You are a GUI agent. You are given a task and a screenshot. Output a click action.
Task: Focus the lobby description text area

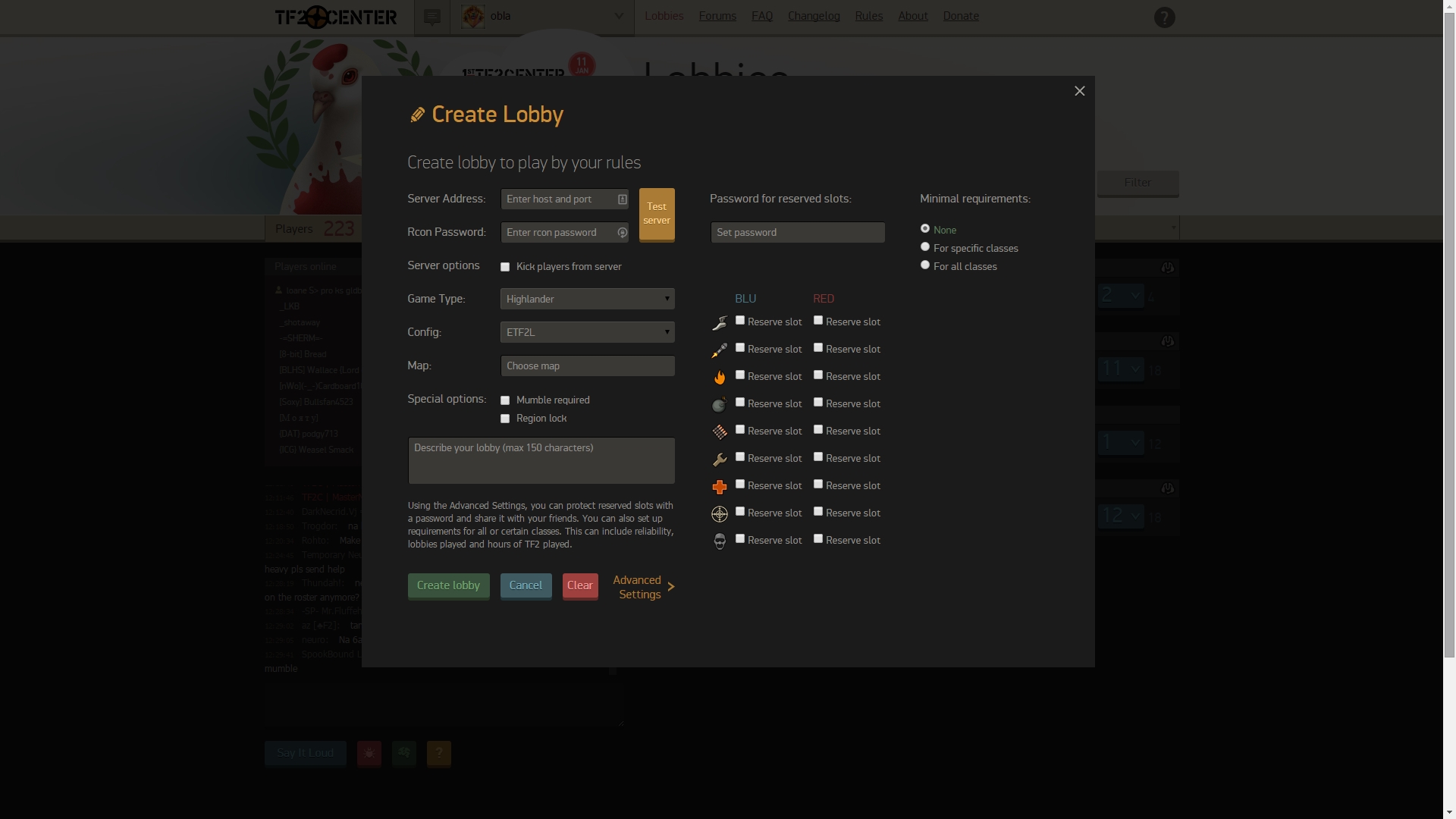[541, 460]
